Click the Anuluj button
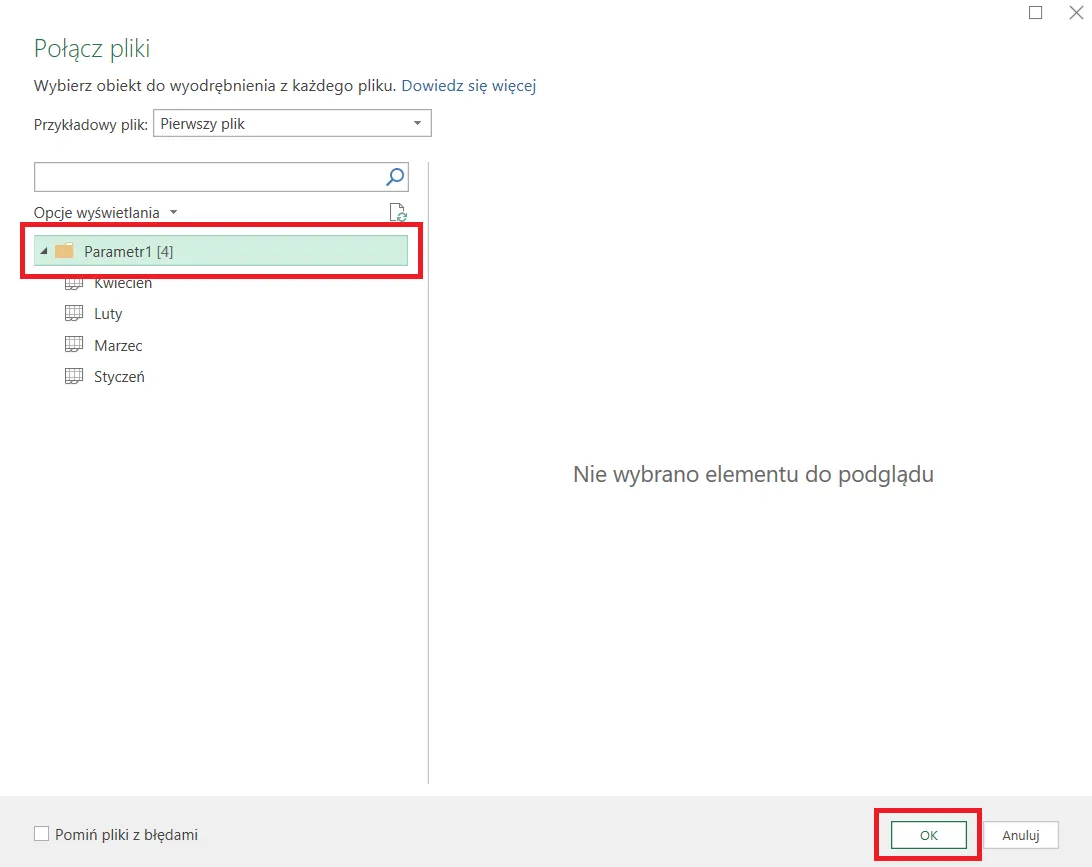The height and width of the screenshot is (867, 1092). 1021,835
